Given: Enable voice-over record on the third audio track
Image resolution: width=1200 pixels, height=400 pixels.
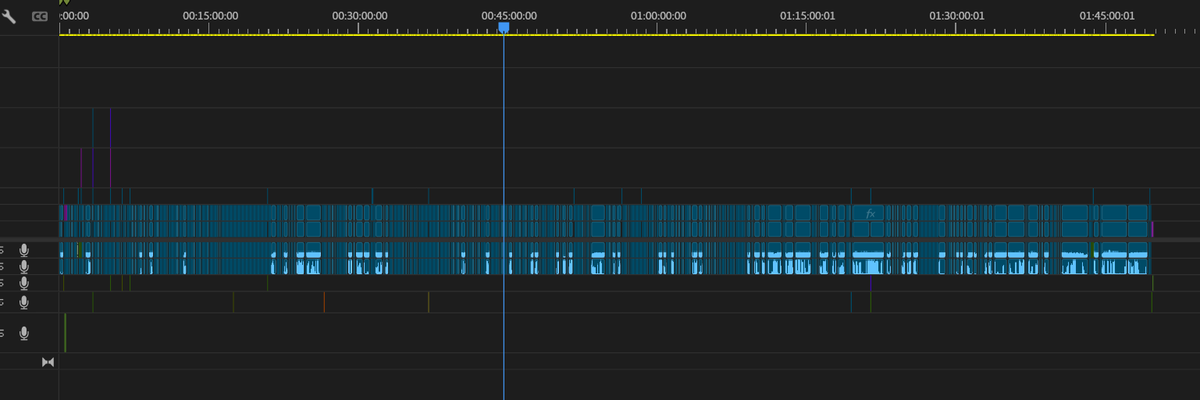Looking at the screenshot, I should pos(24,283).
